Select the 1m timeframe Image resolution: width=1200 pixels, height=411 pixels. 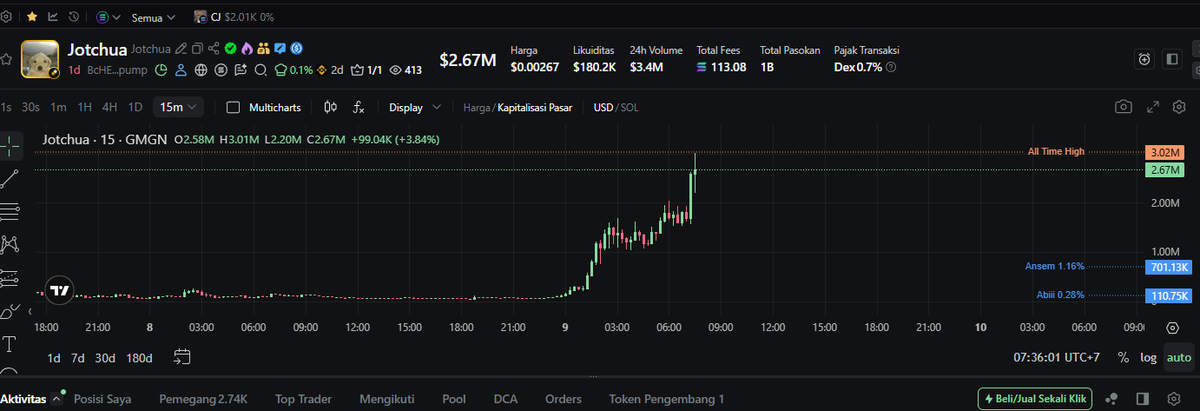59,107
